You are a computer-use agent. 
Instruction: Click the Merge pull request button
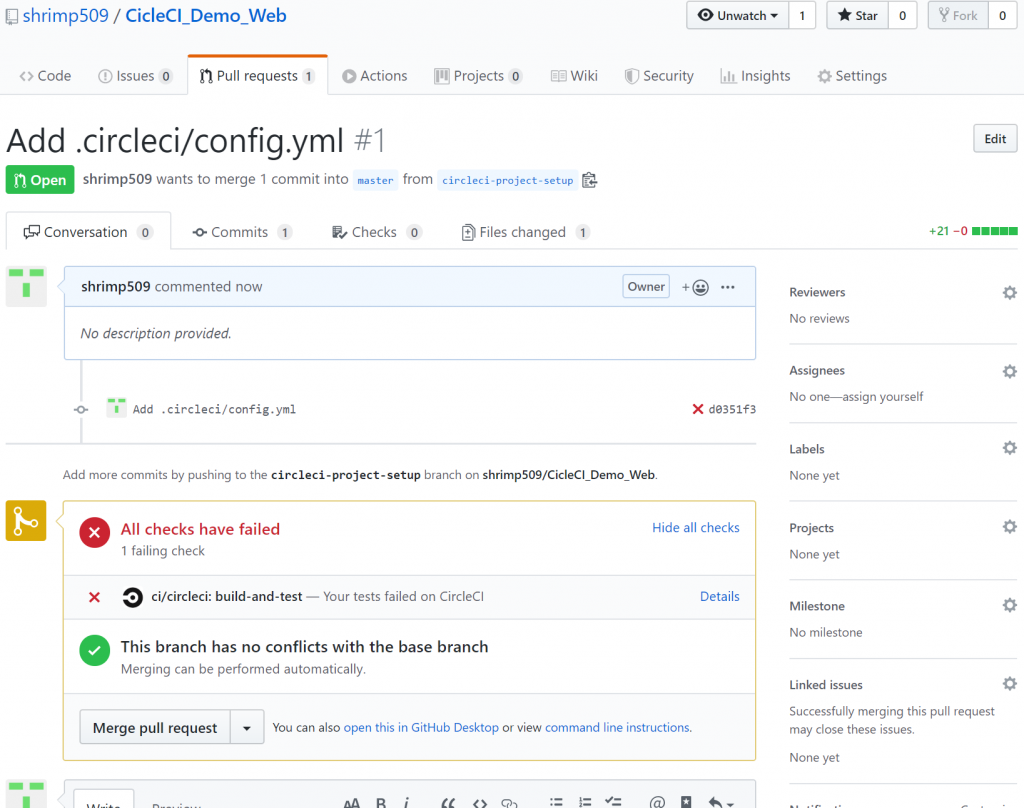(155, 727)
